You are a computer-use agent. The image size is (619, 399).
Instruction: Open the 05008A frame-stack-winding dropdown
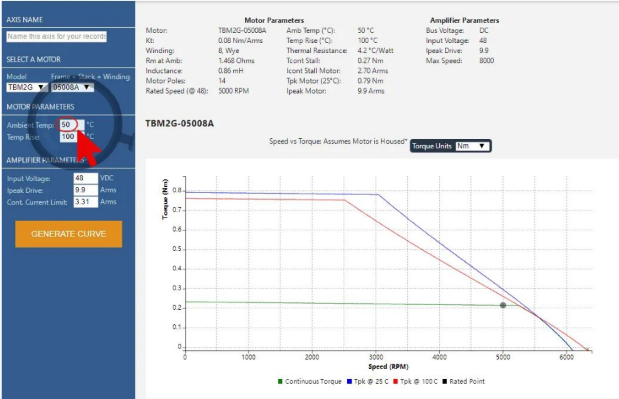[x=72, y=87]
